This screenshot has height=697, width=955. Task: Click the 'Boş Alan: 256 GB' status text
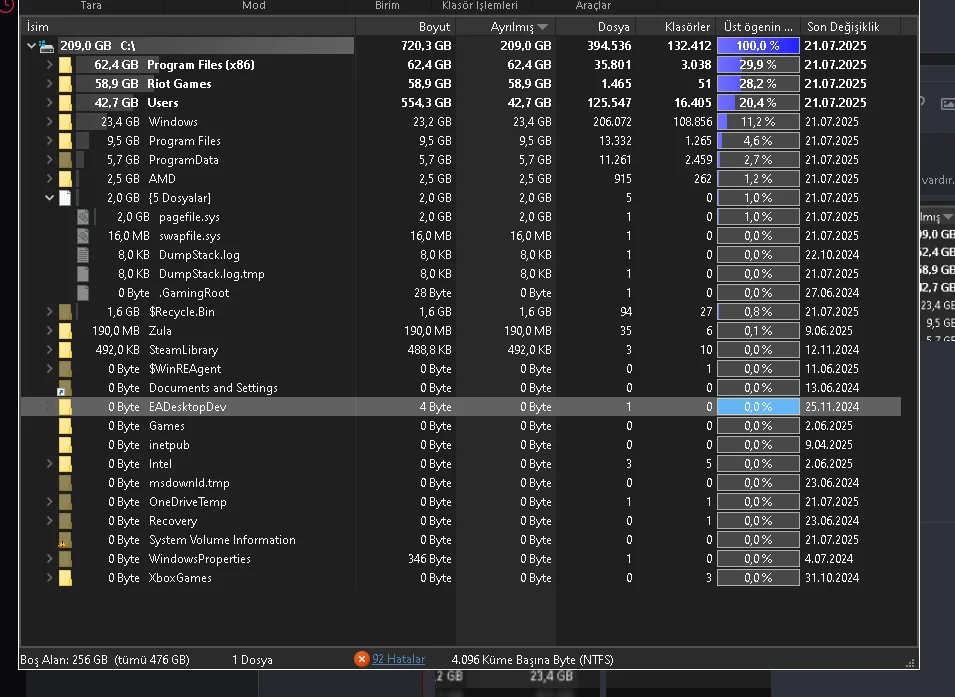click(x=64, y=660)
